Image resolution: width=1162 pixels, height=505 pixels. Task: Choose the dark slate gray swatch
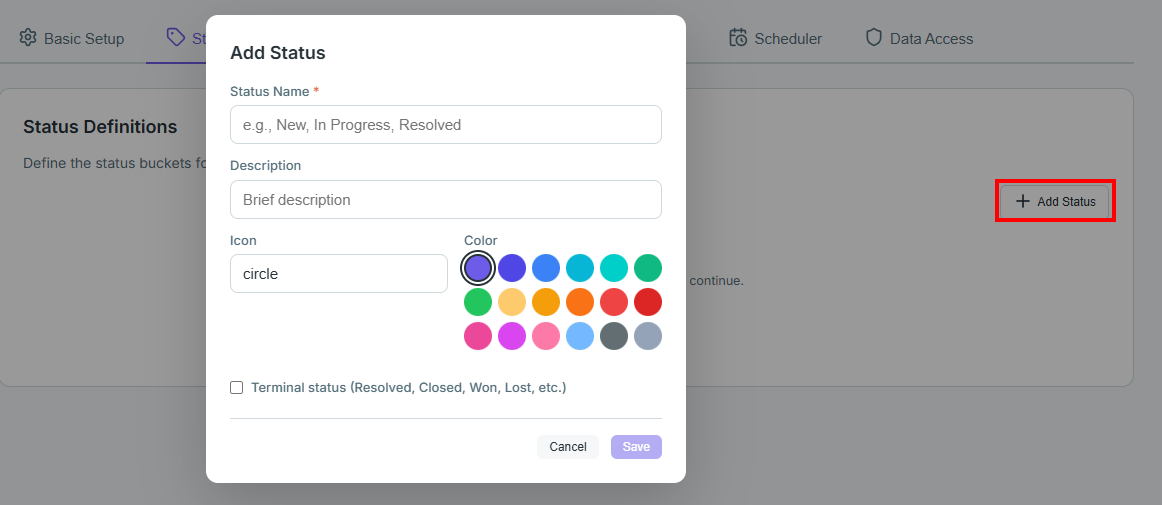[614, 336]
